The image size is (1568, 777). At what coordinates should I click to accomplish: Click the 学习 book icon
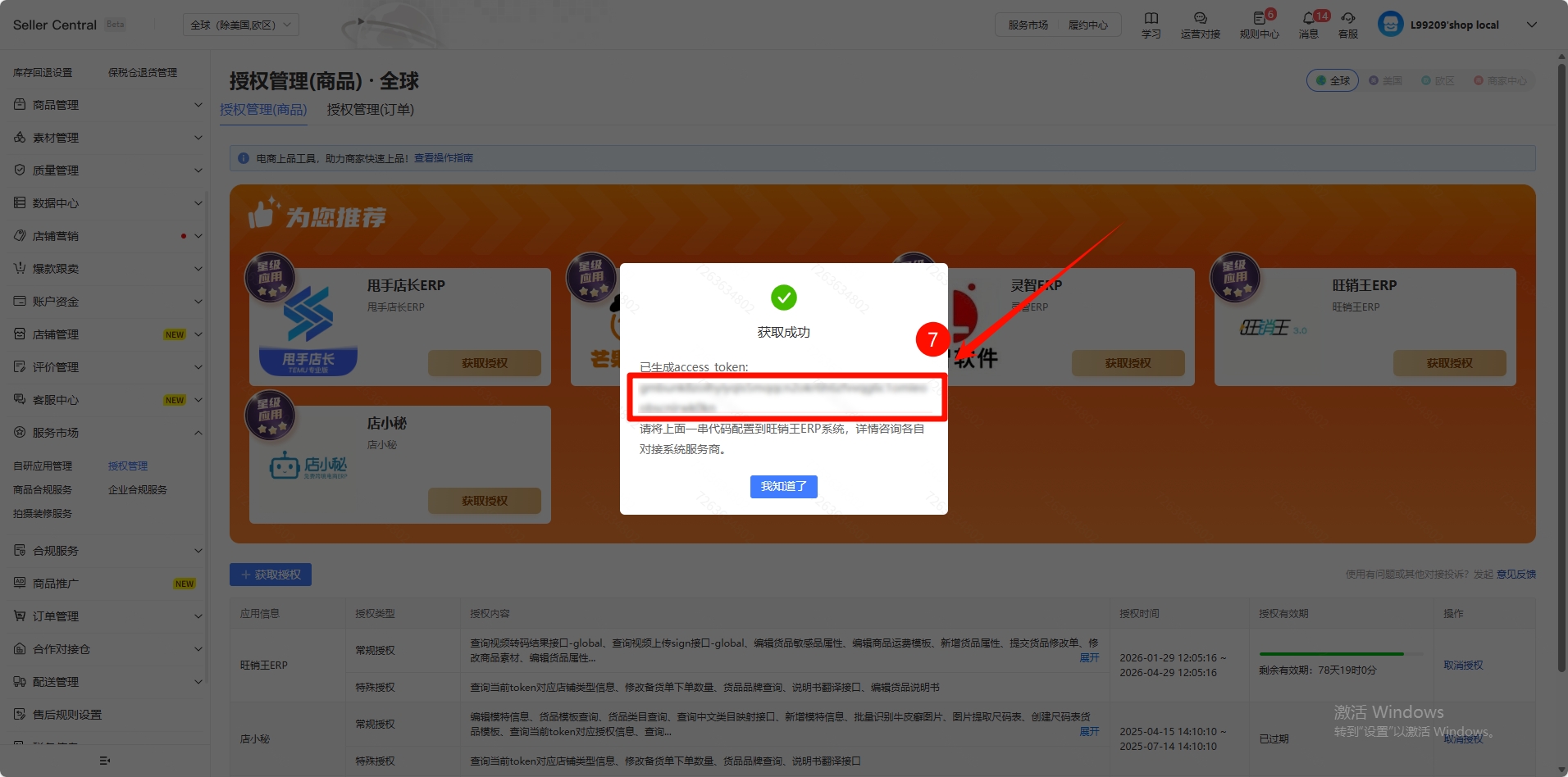point(1151,18)
